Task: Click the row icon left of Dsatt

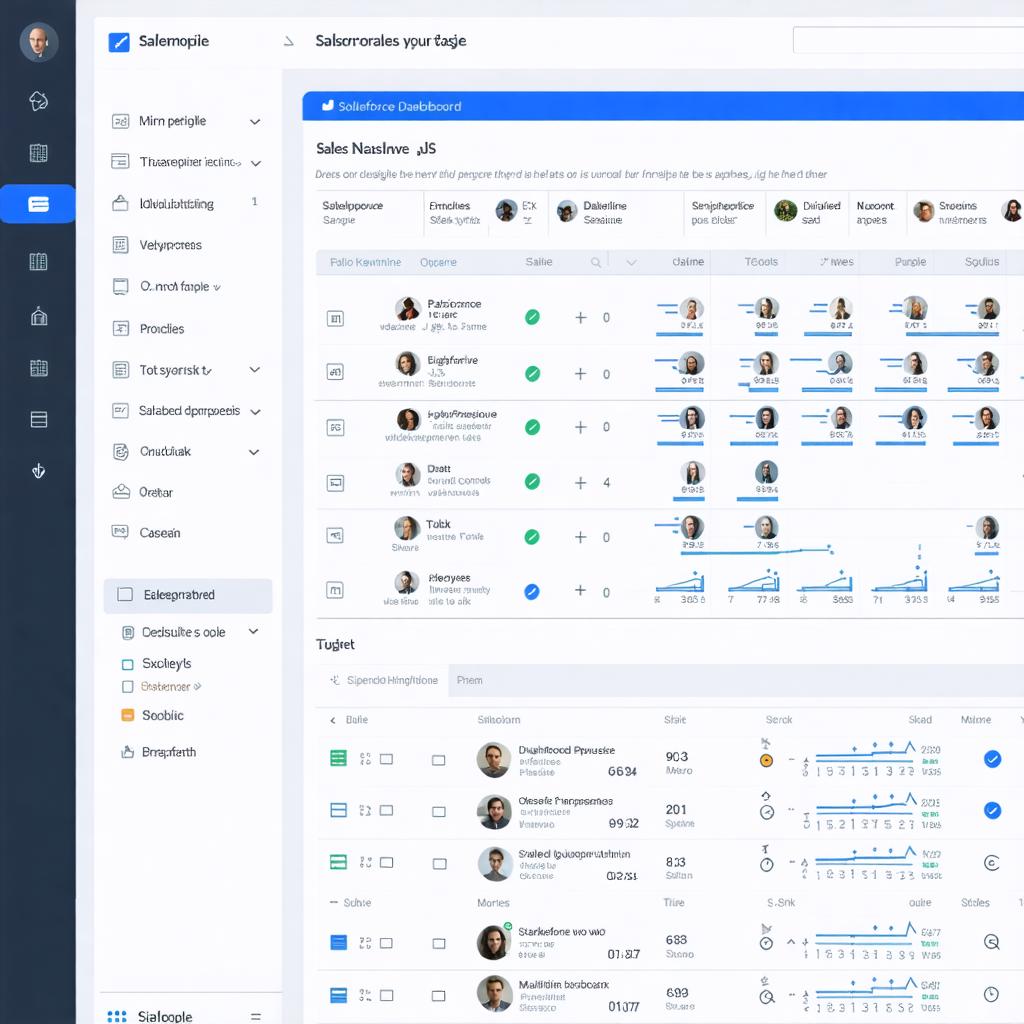Action: click(335, 483)
